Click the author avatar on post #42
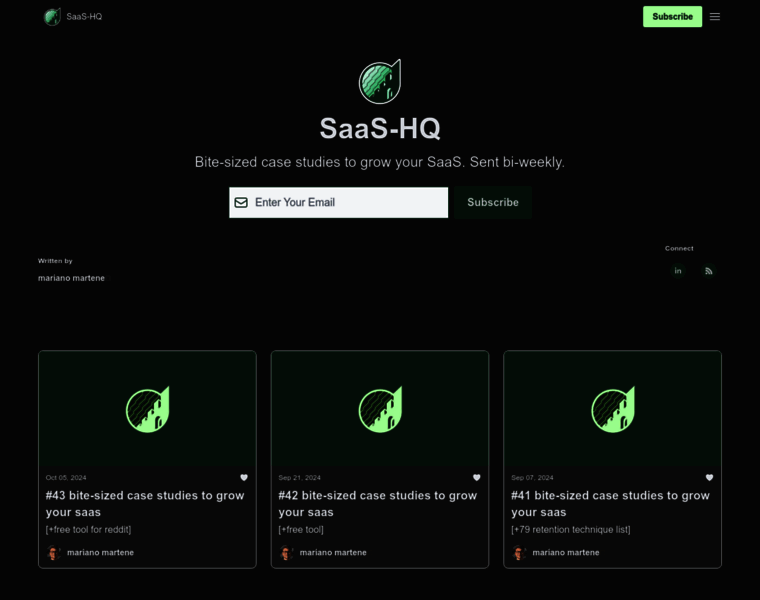 pos(286,553)
